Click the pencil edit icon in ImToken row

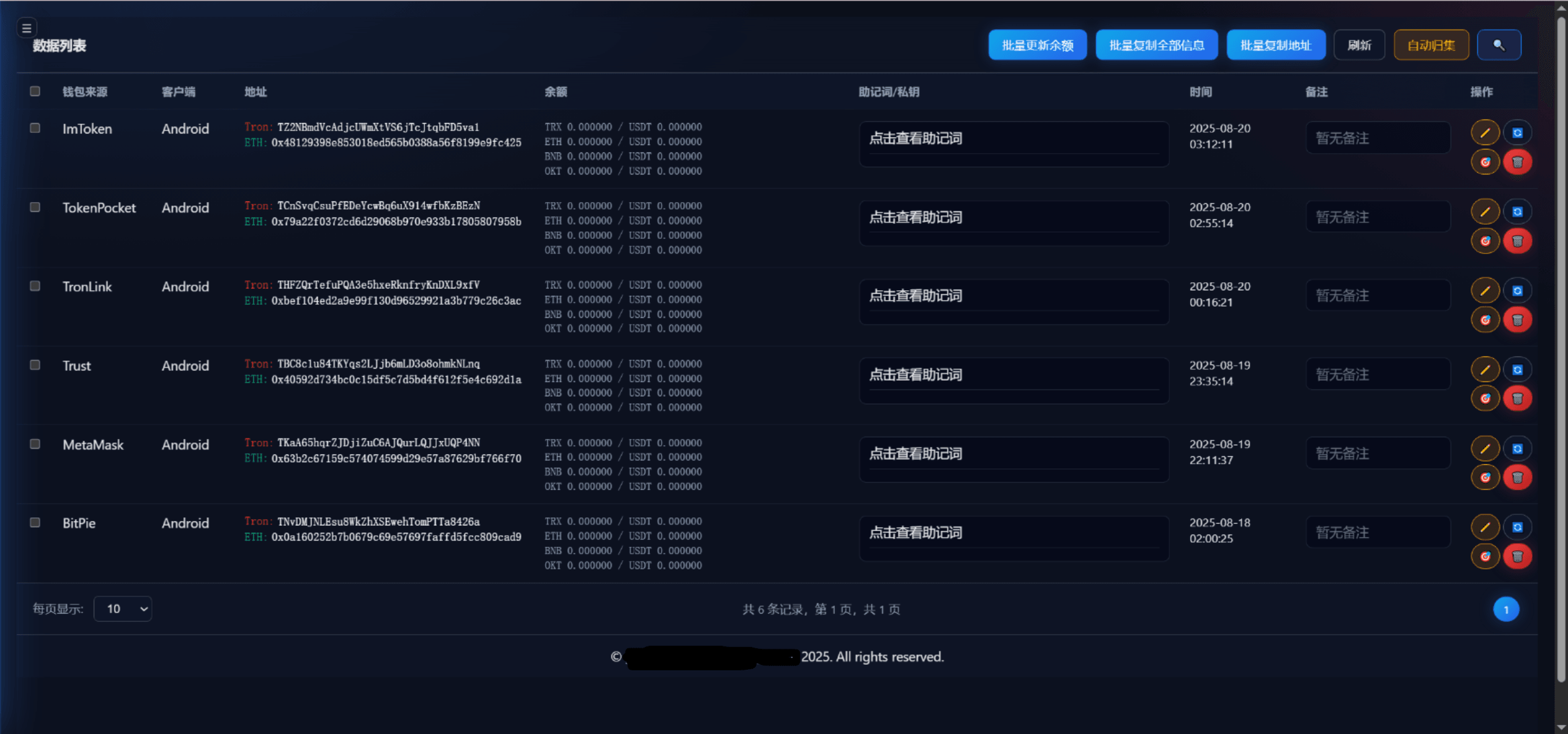tap(1485, 133)
